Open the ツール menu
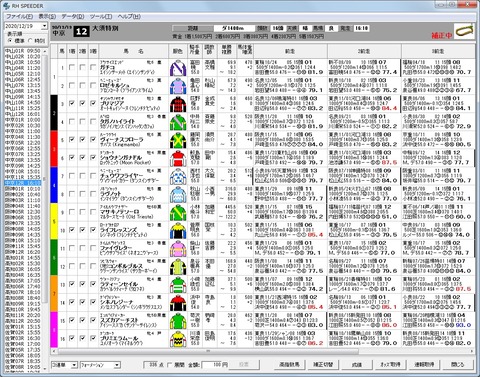 point(101,16)
